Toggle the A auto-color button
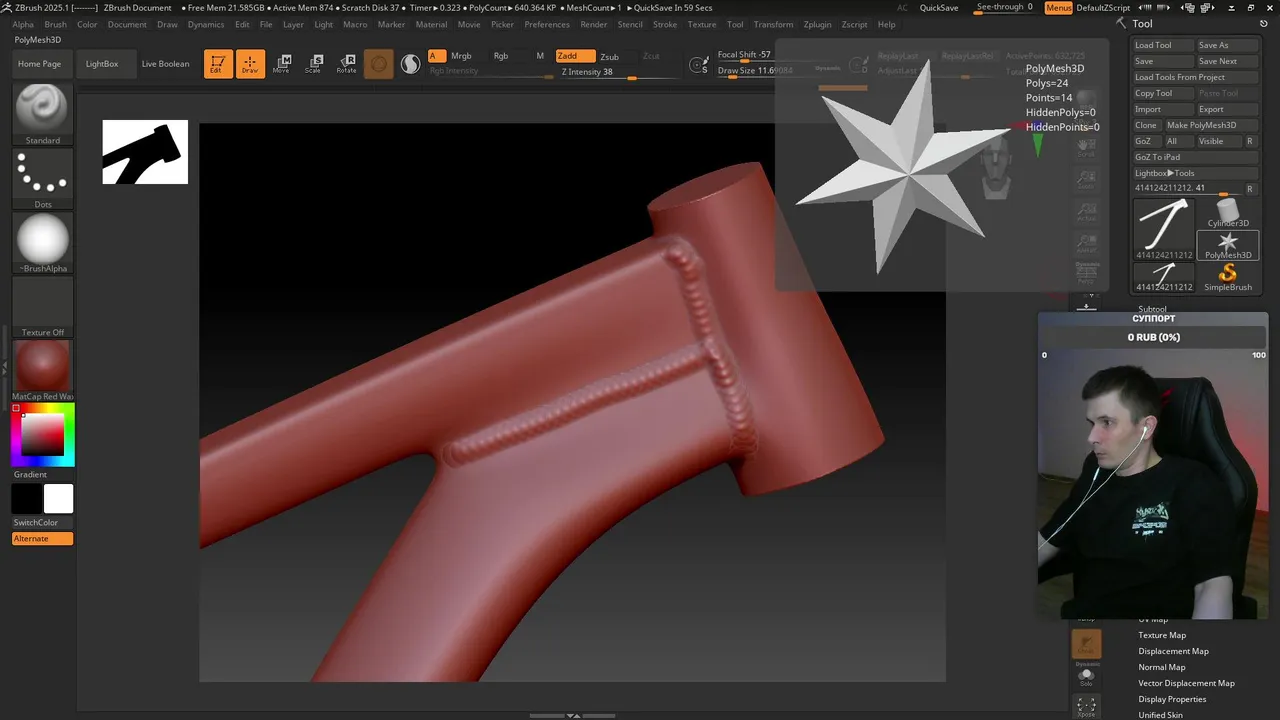The height and width of the screenshot is (720, 1280). pyautogui.click(x=437, y=56)
